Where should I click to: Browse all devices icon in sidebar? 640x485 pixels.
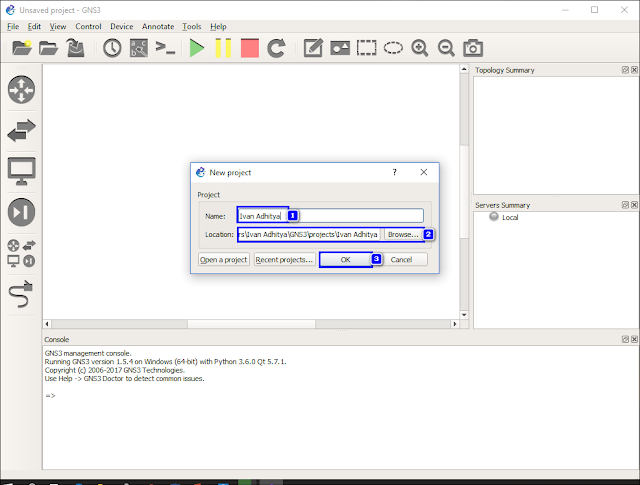[x=21, y=253]
